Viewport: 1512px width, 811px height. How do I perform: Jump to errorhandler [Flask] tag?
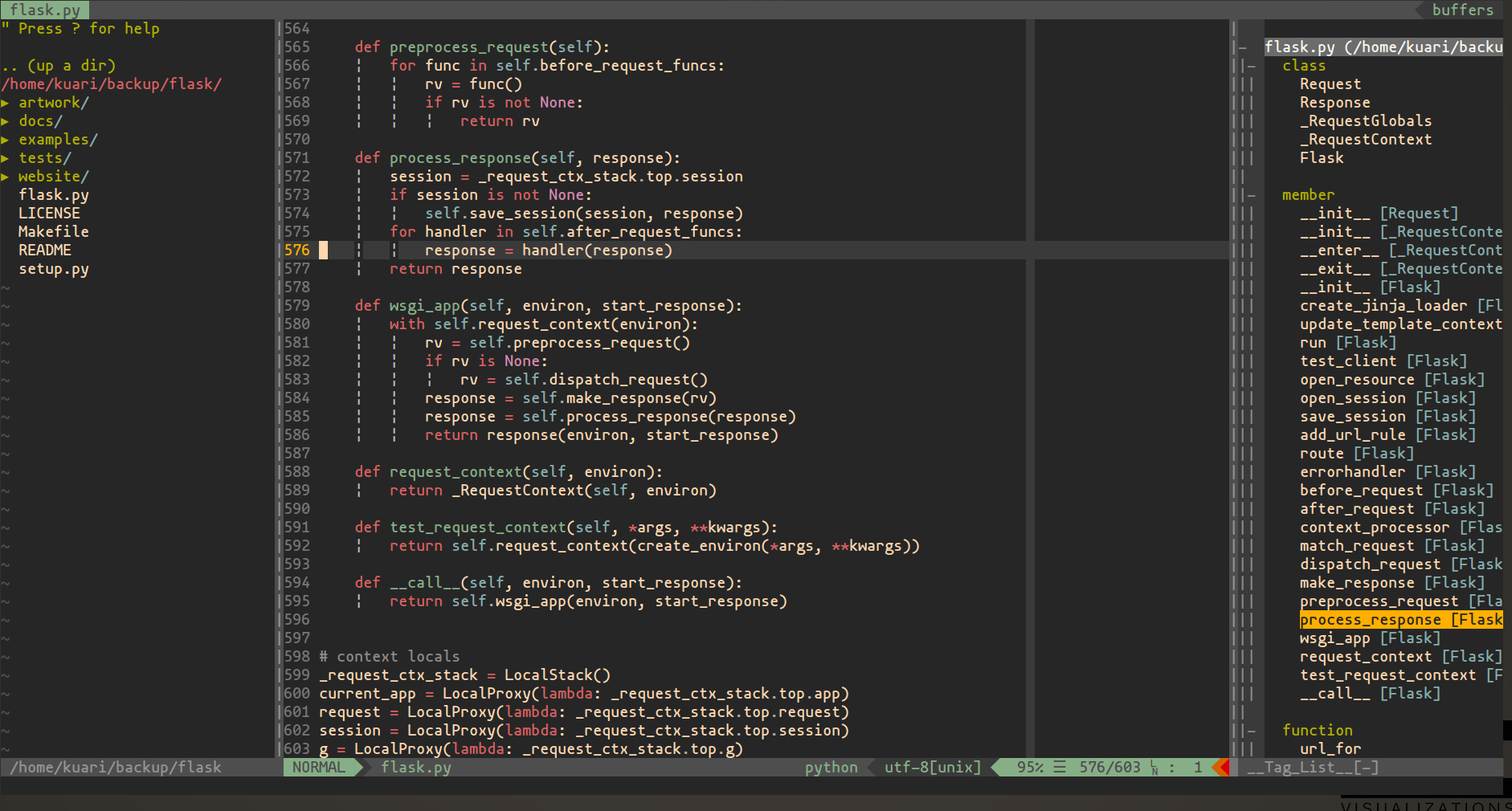(1388, 472)
